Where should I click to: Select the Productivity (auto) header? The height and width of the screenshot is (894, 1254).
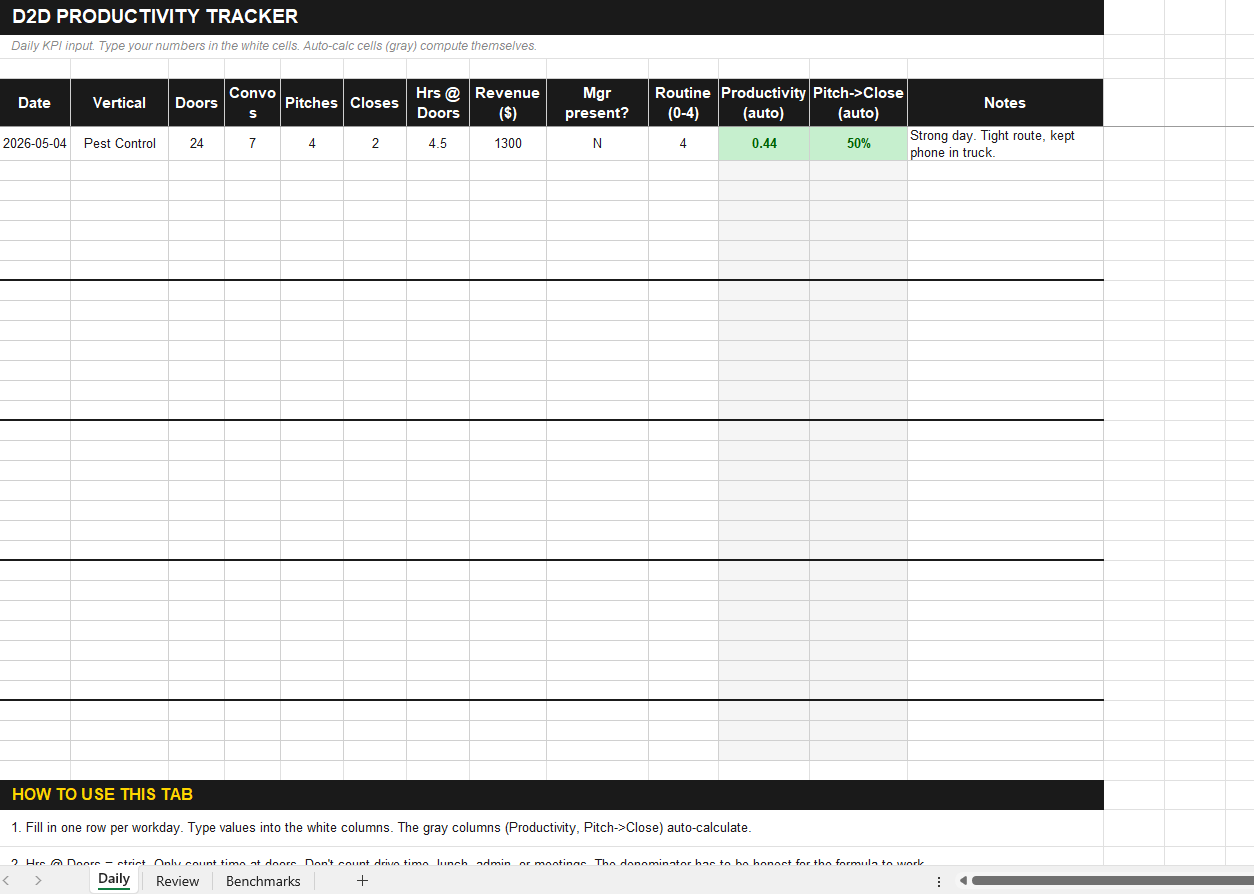tap(764, 103)
